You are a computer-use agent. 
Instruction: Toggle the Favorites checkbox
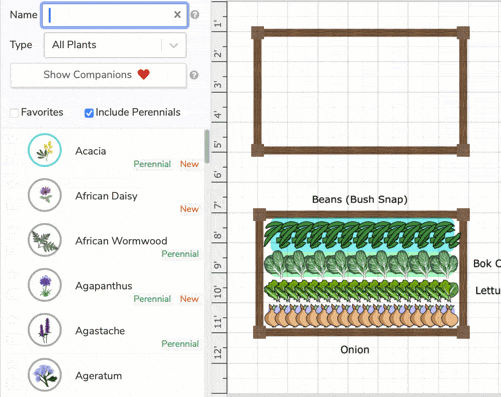14,113
